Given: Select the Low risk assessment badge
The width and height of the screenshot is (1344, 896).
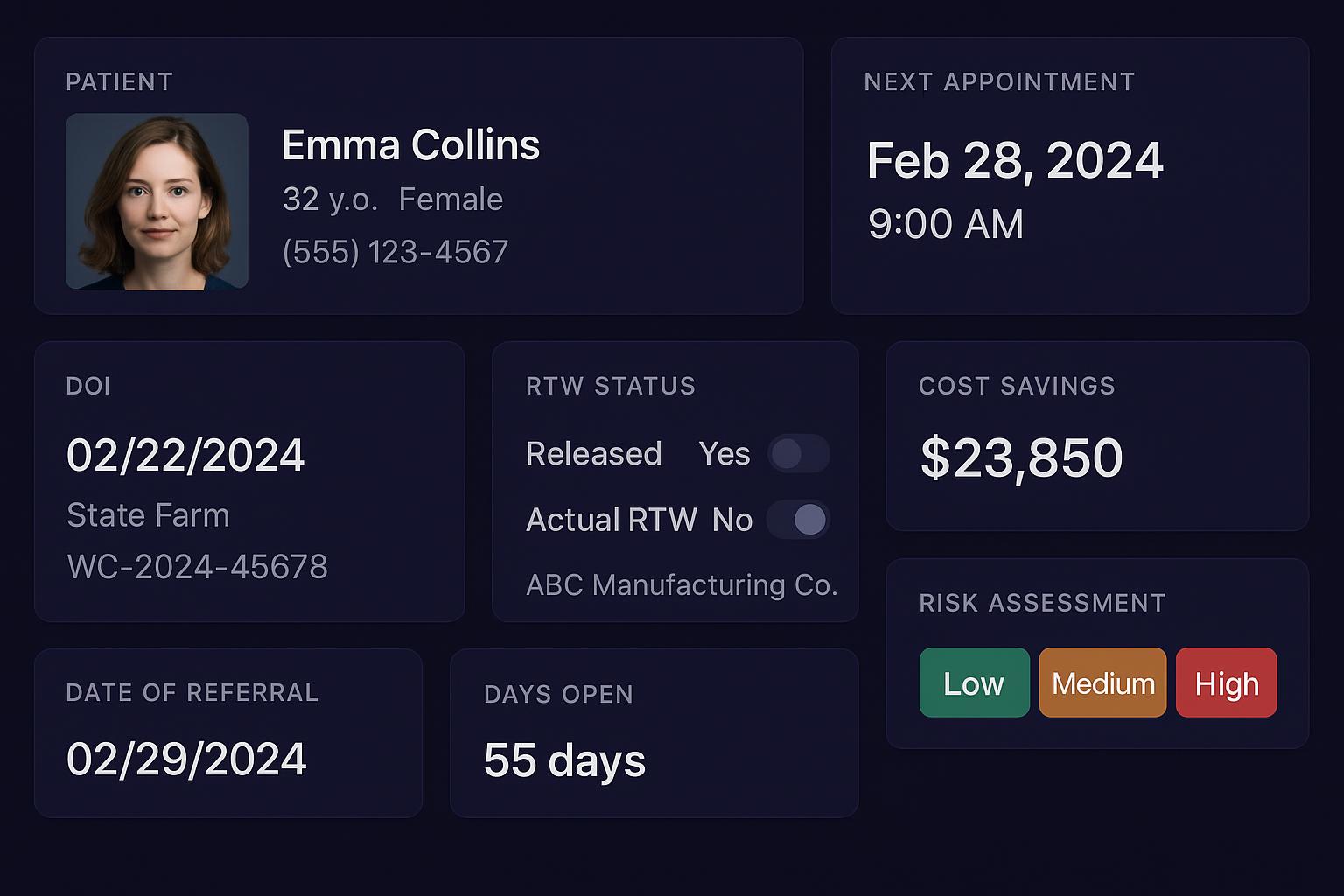Looking at the screenshot, I should (x=974, y=682).
